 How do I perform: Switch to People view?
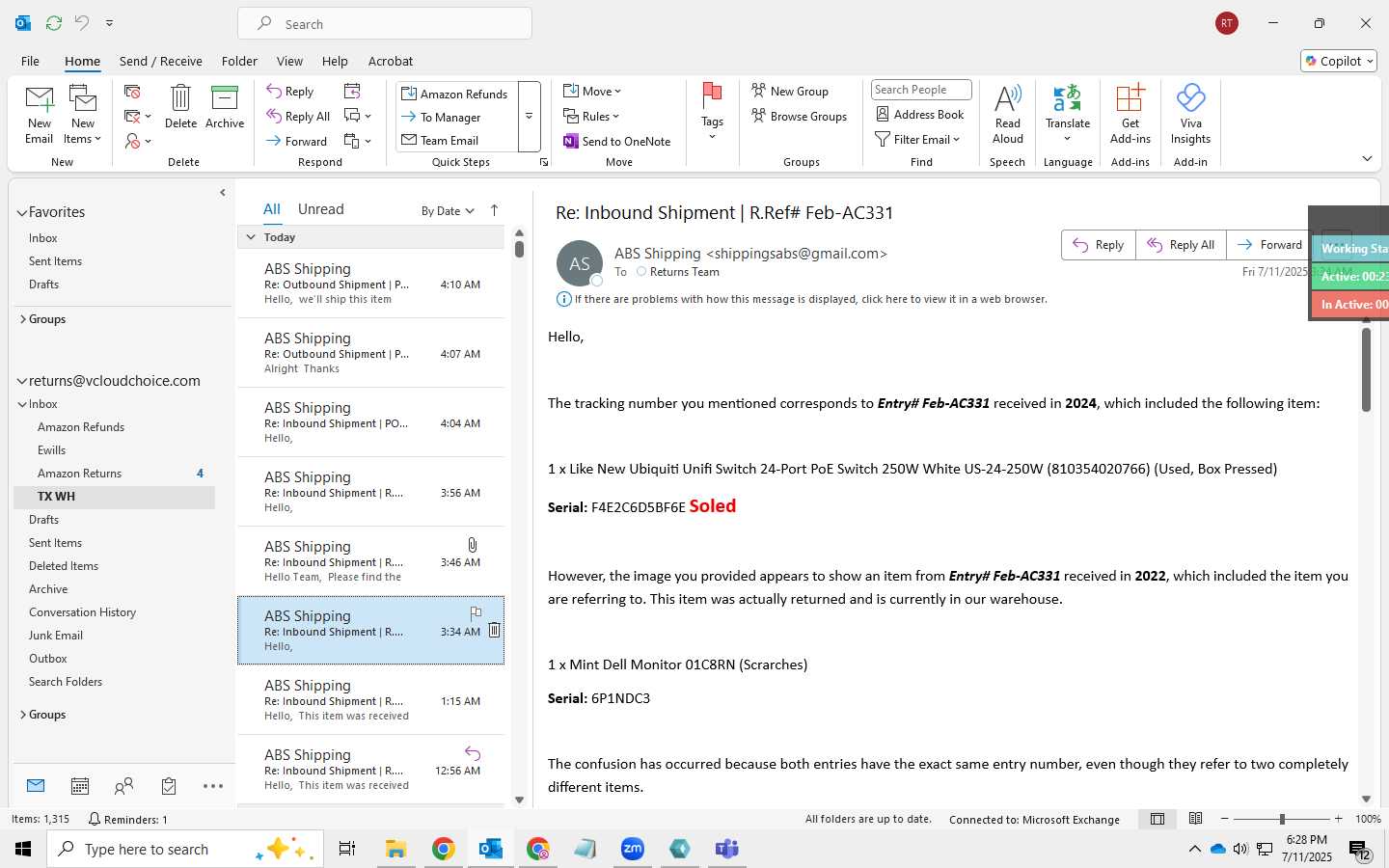point(123,786)
